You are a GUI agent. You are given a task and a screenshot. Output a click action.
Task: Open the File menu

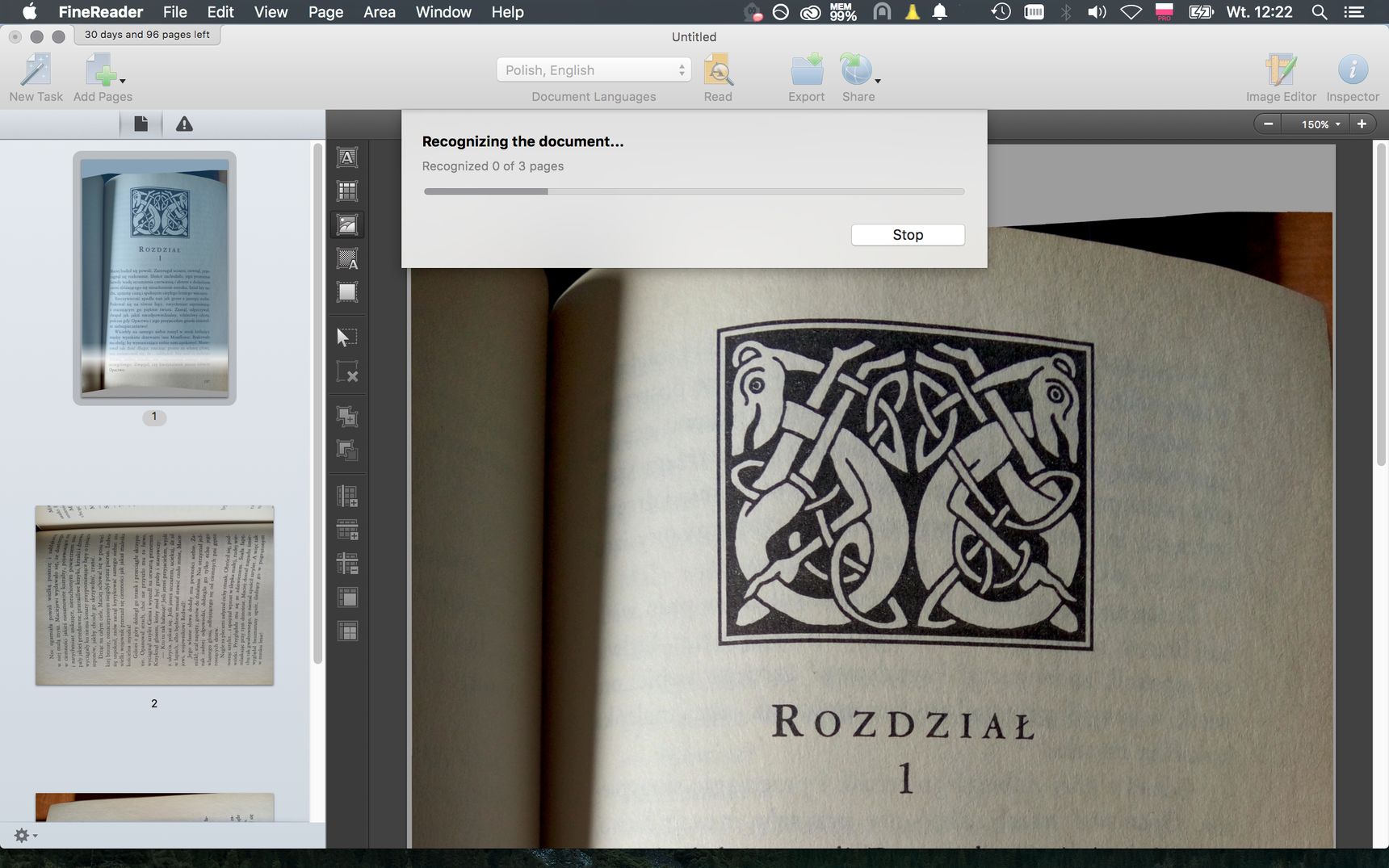tap(174, 12)
